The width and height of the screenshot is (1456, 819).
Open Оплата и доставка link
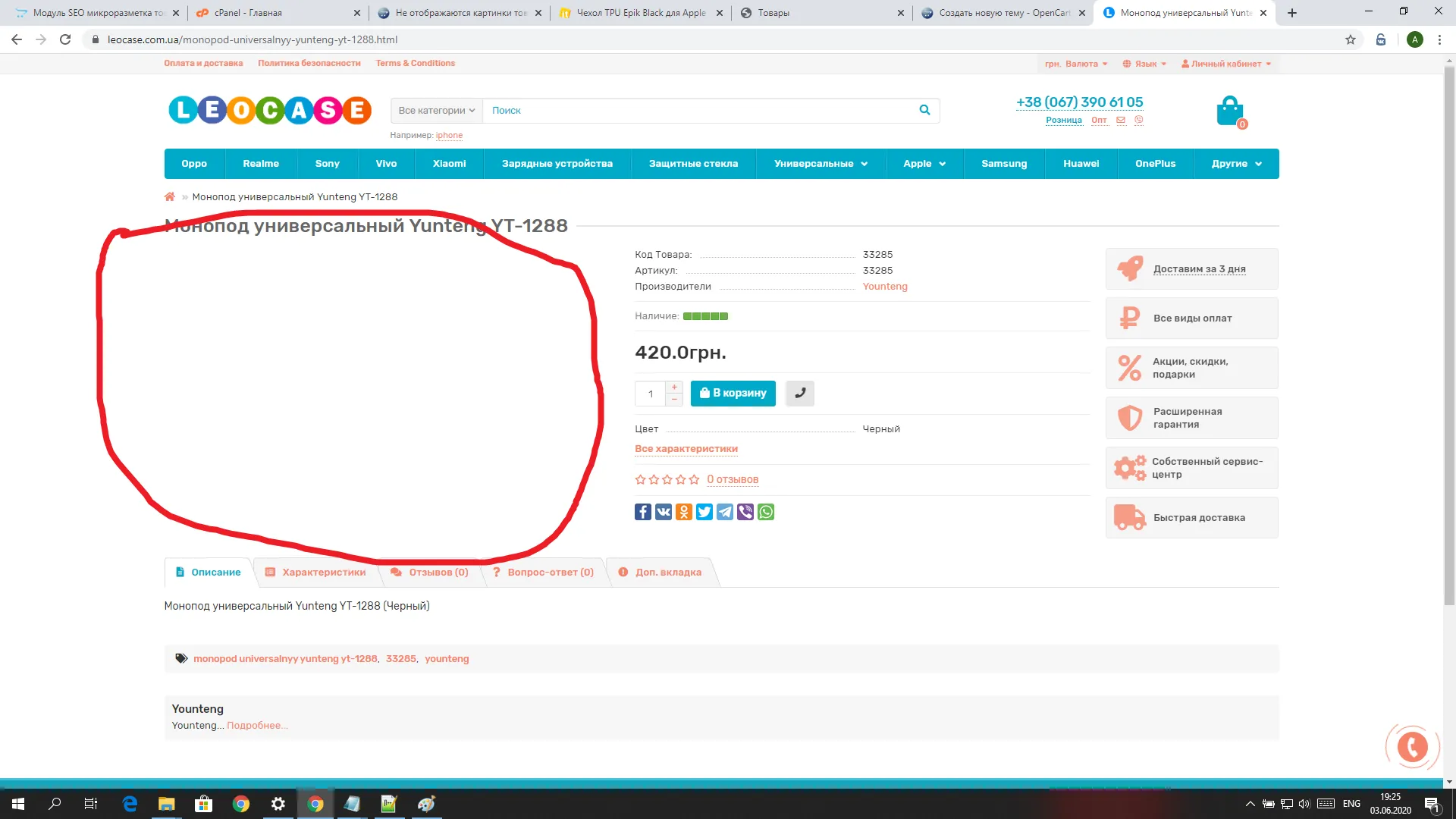coord(203,64)
